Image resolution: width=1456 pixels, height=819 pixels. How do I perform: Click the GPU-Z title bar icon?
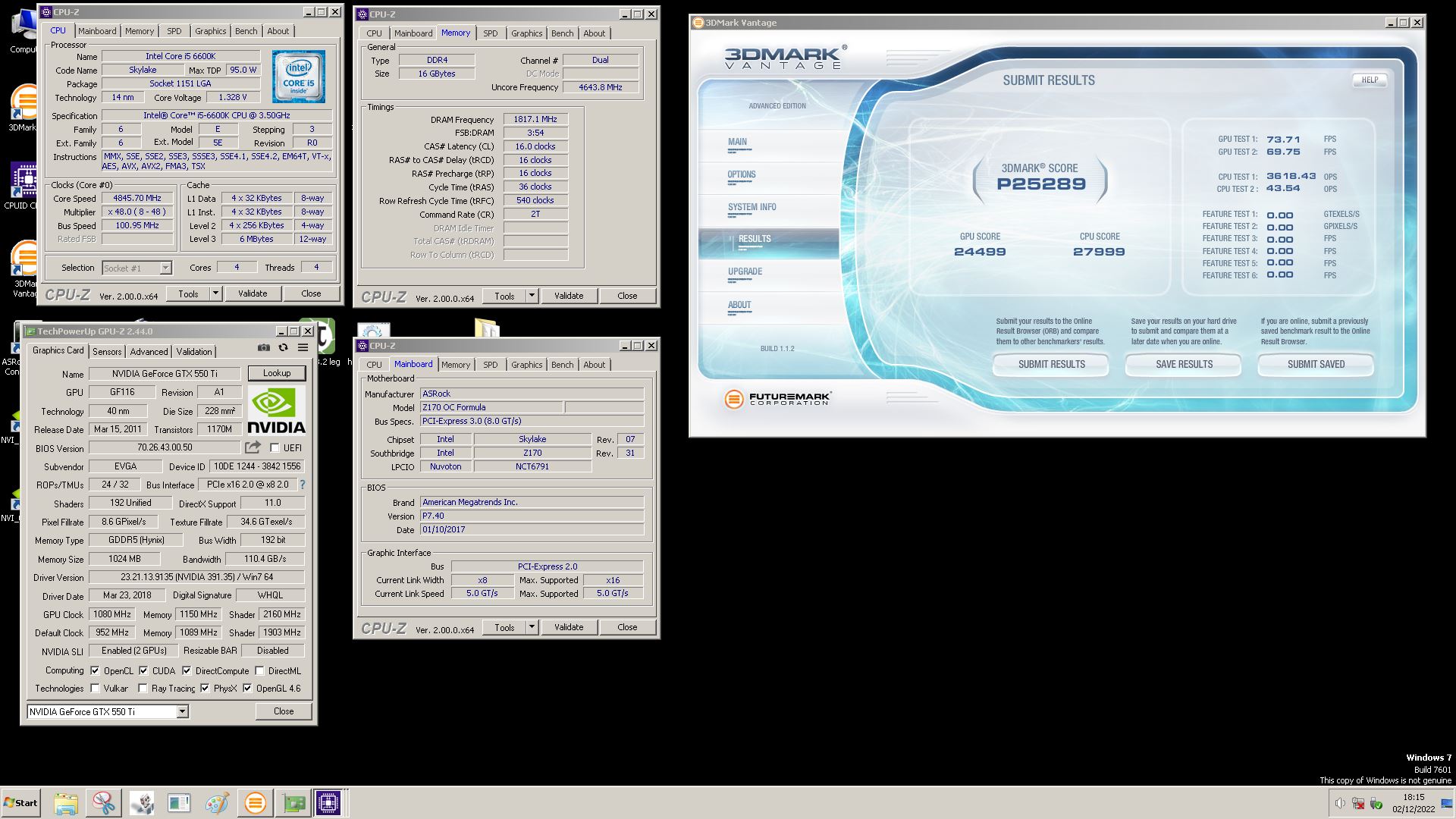[x=30, y=331]
